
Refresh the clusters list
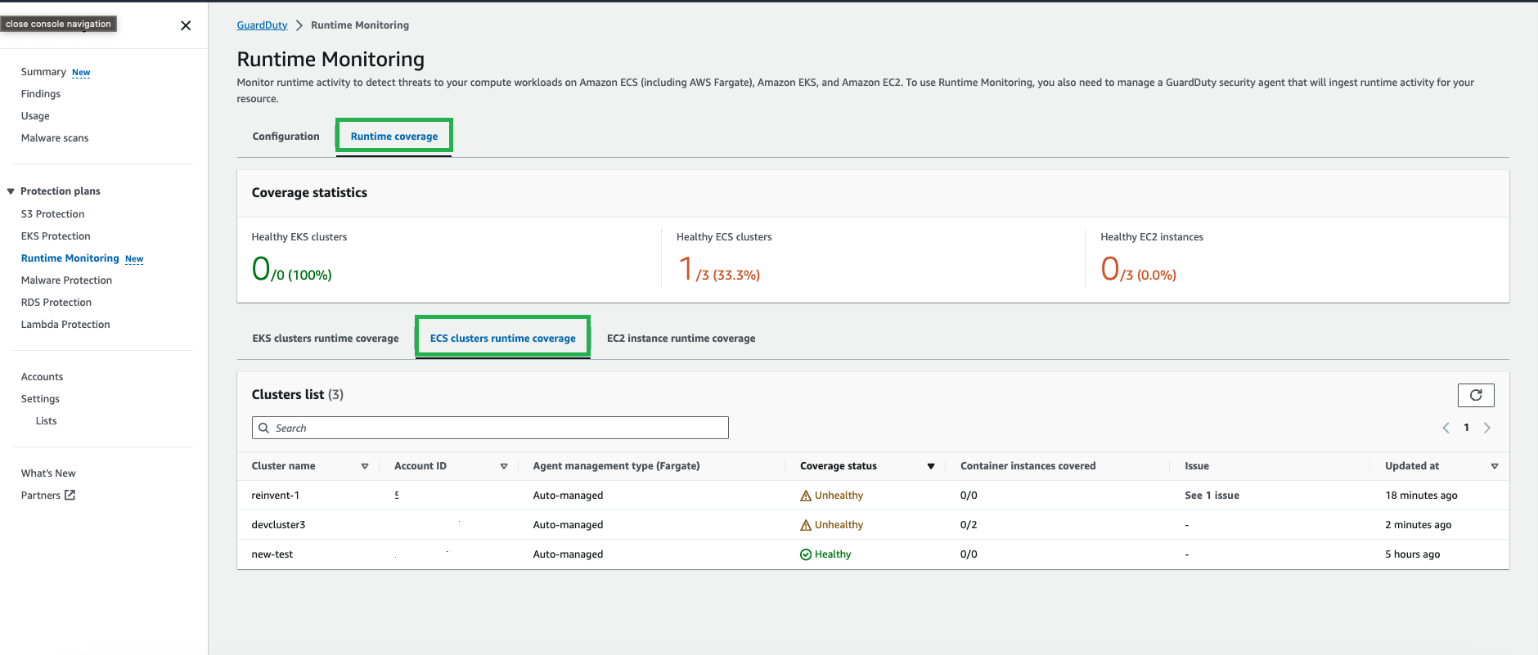[x=1476, y=395]
